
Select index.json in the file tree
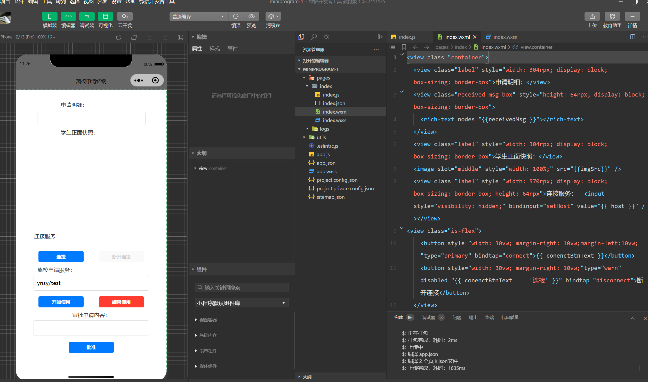point(334,103)
